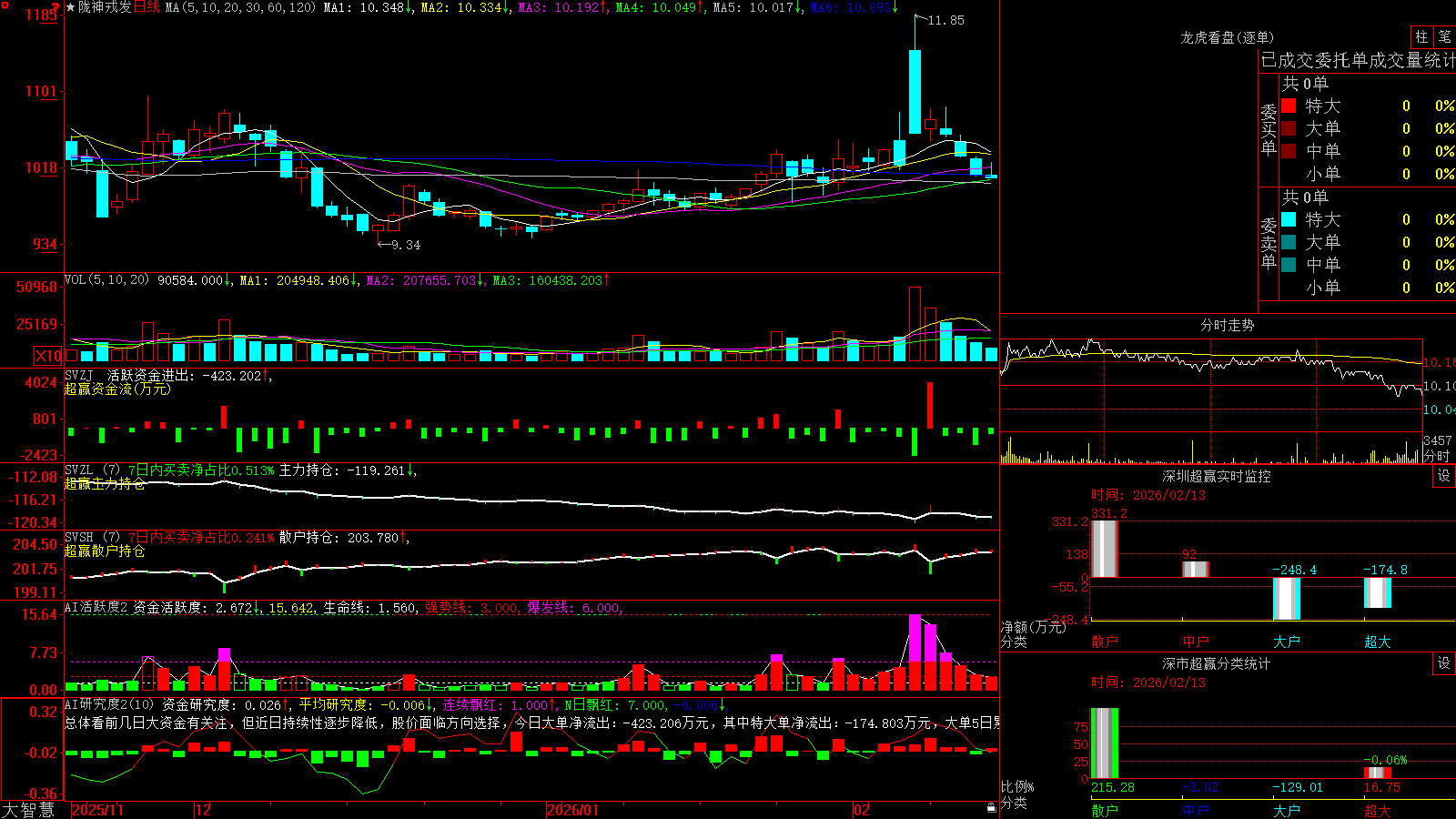The width and height of the screenshot is (1456, 819).
Task: Open 设 settings for 深市超赢分类统计
Action: tap(1444, 663)
